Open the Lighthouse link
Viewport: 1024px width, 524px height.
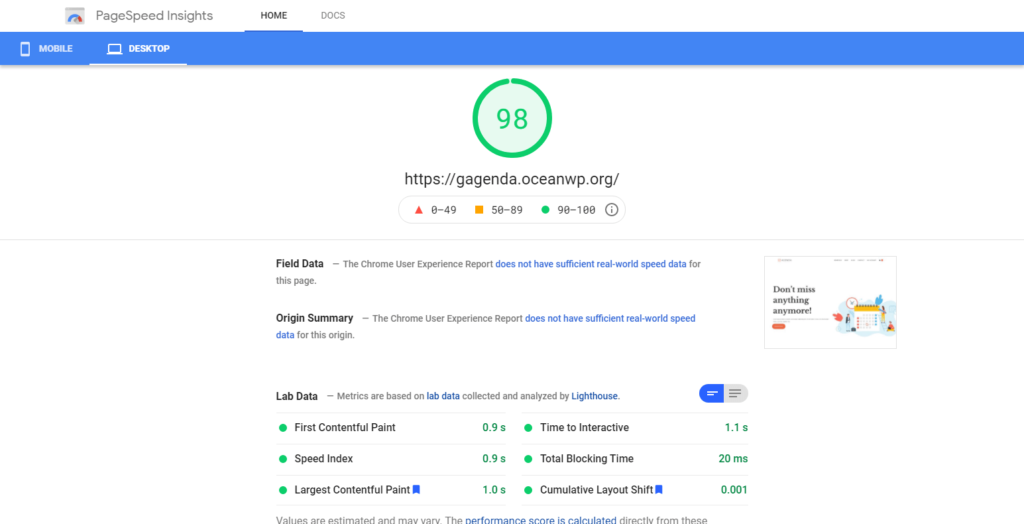pos(594,396)
